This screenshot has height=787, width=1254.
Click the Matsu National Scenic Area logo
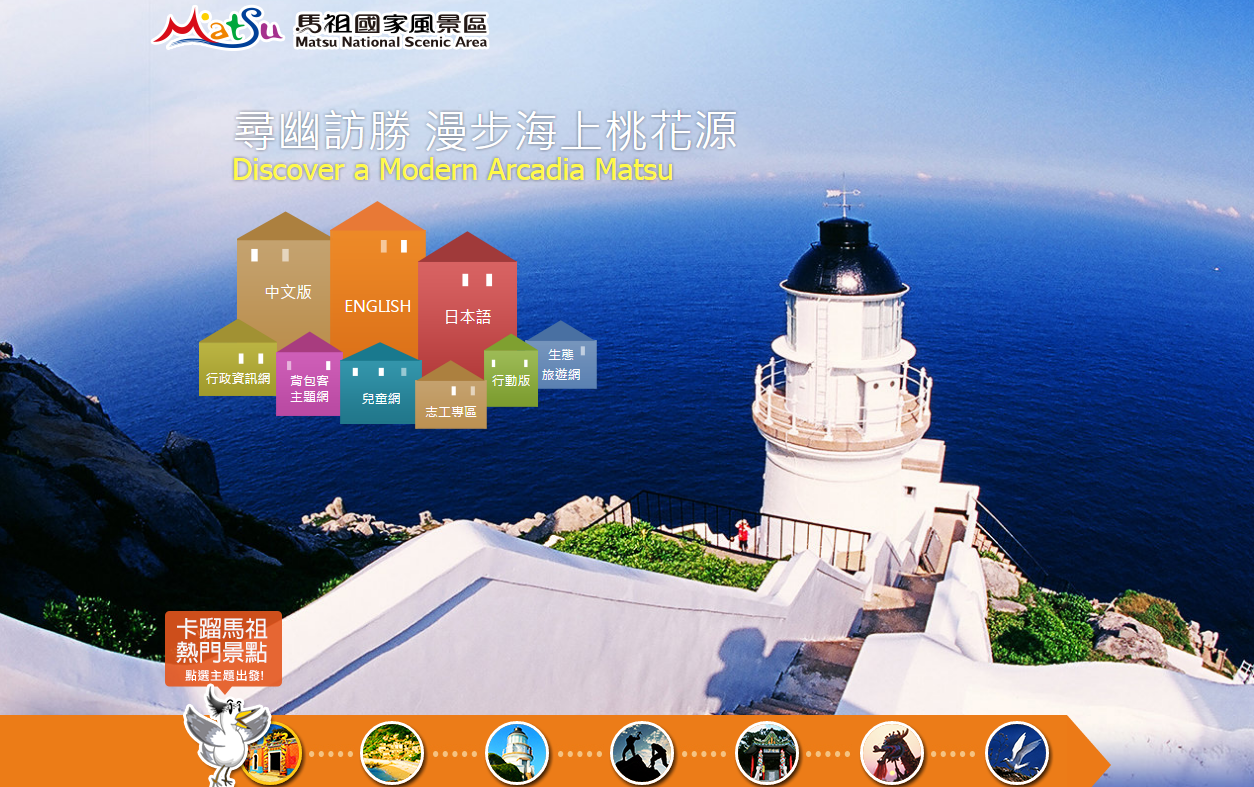coord(320,29)
